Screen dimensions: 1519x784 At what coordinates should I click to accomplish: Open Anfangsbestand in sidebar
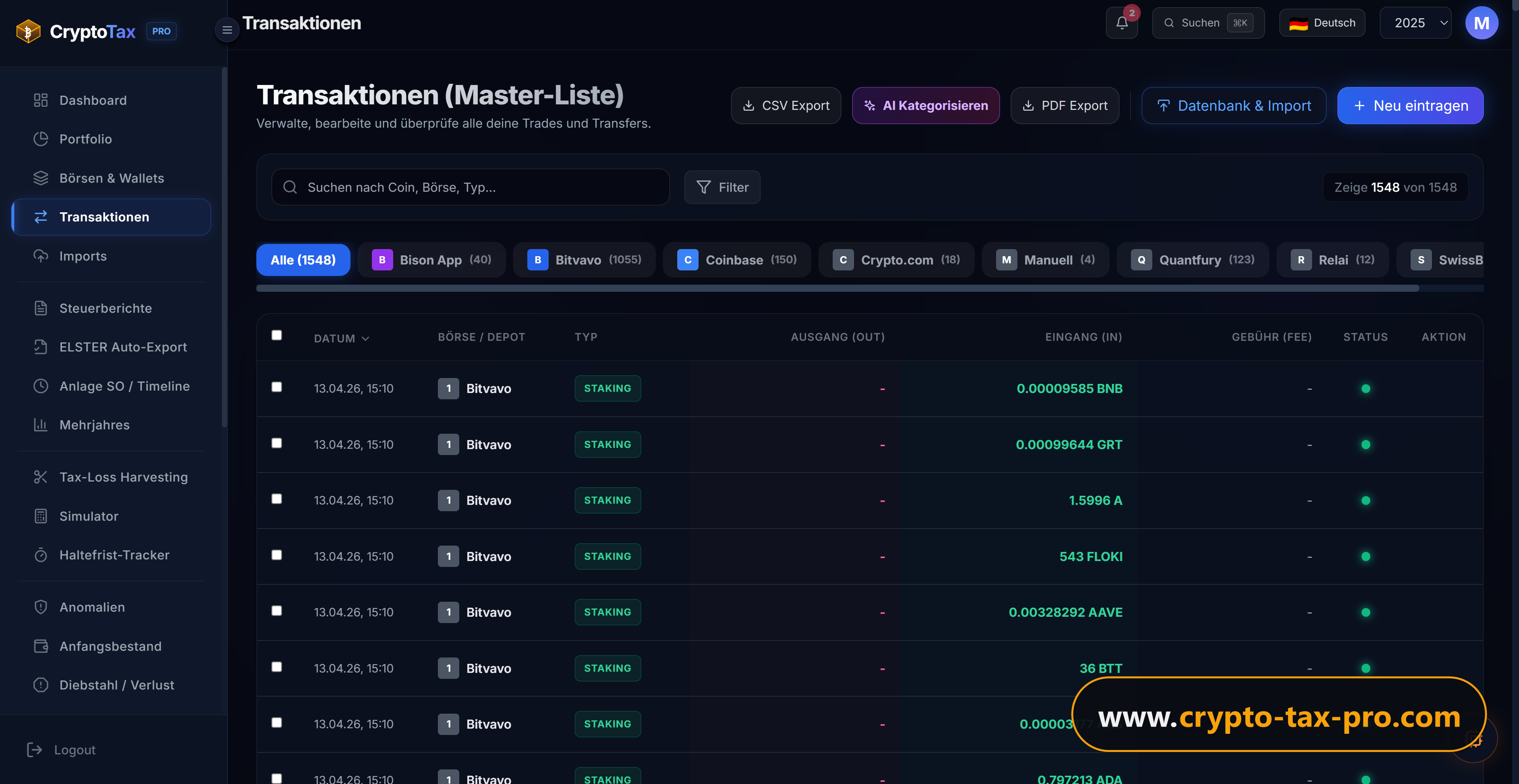[x=111, y=646]
